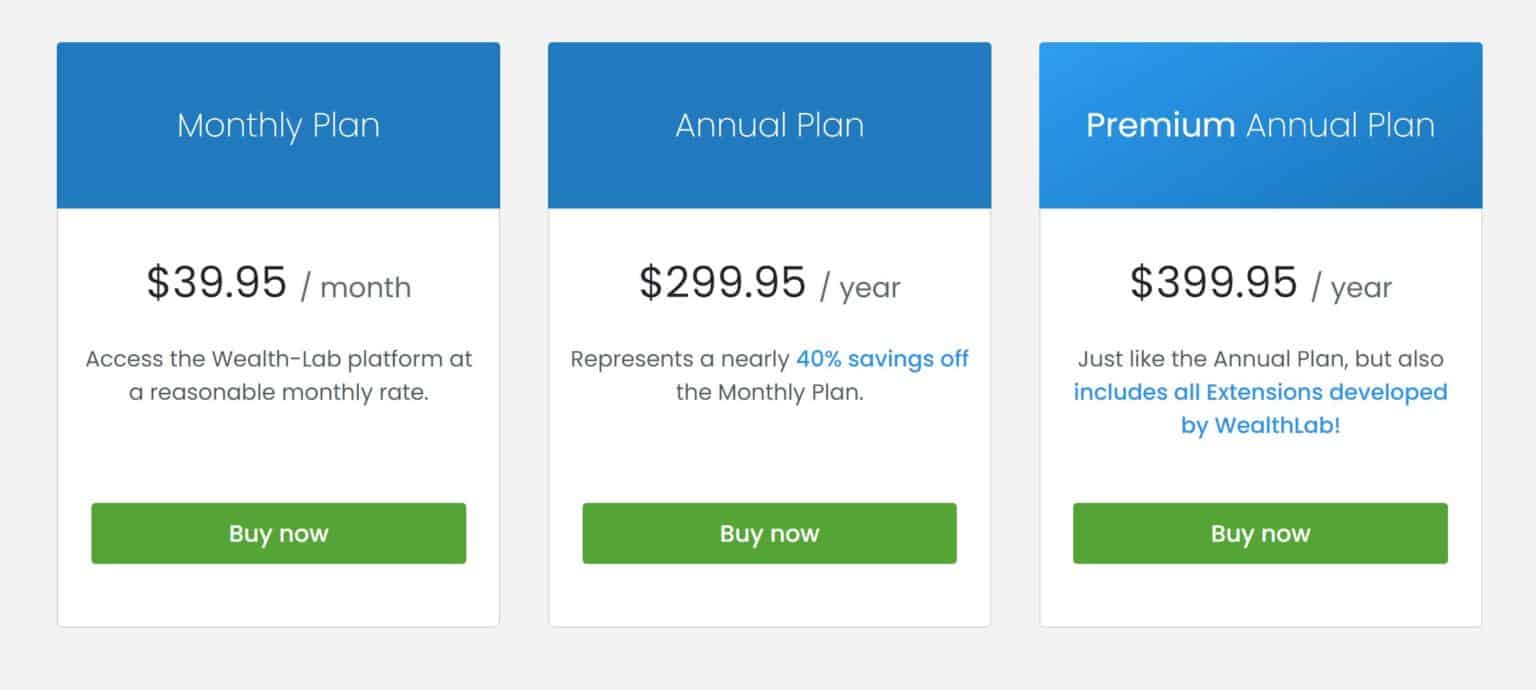Follow the "includes all Extensions developed" link
The image size is (1536, 690).
coord(1260,392)
